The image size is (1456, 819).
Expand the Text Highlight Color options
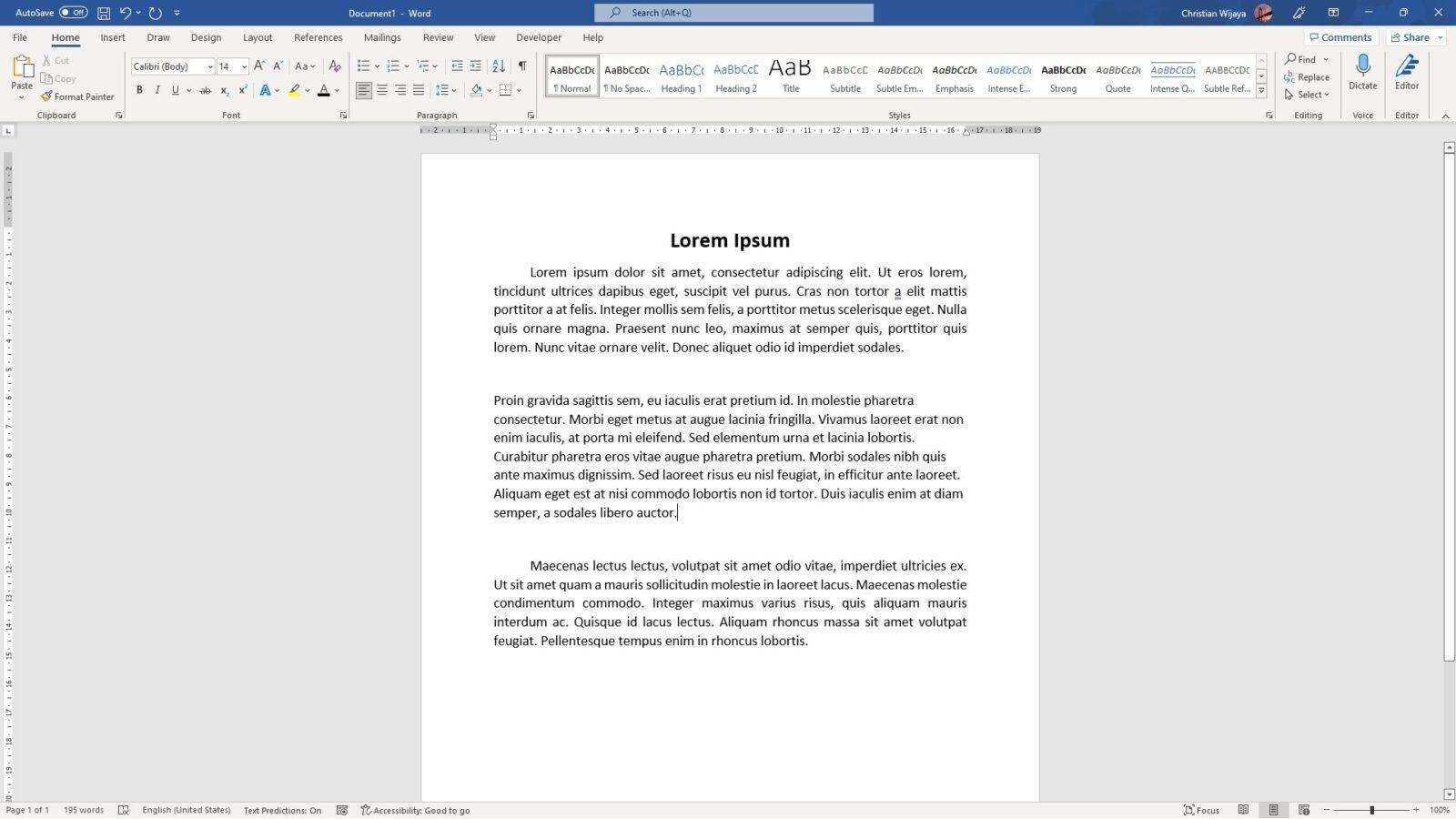coord(306,89)
